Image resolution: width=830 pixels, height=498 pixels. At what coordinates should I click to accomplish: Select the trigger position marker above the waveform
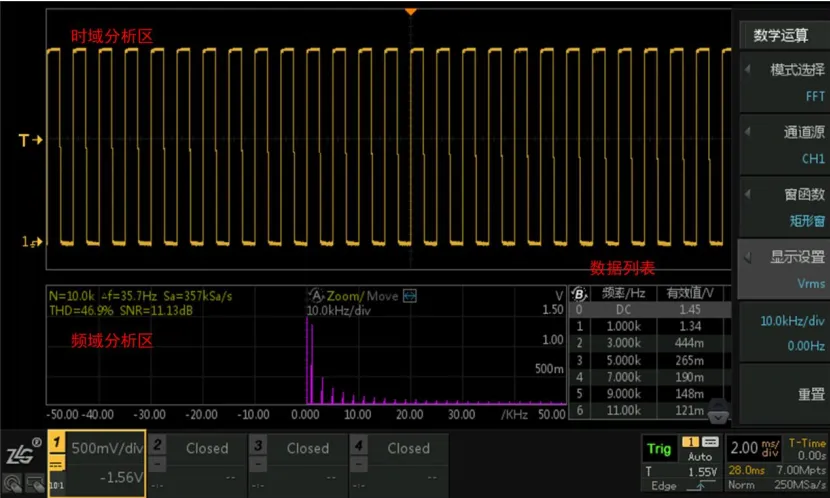click(x=410, y=12)
